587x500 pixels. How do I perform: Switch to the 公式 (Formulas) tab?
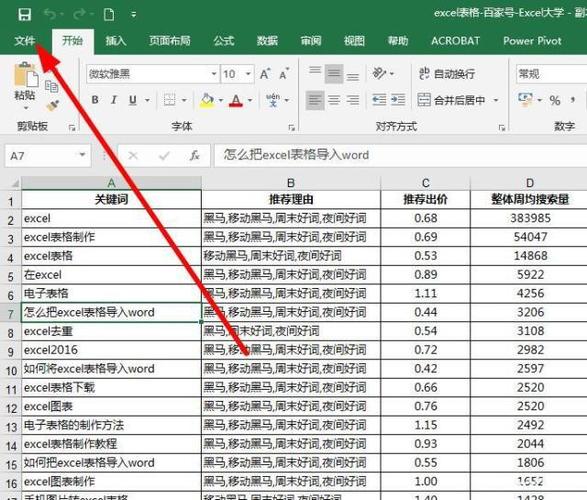tap(224, 40)
